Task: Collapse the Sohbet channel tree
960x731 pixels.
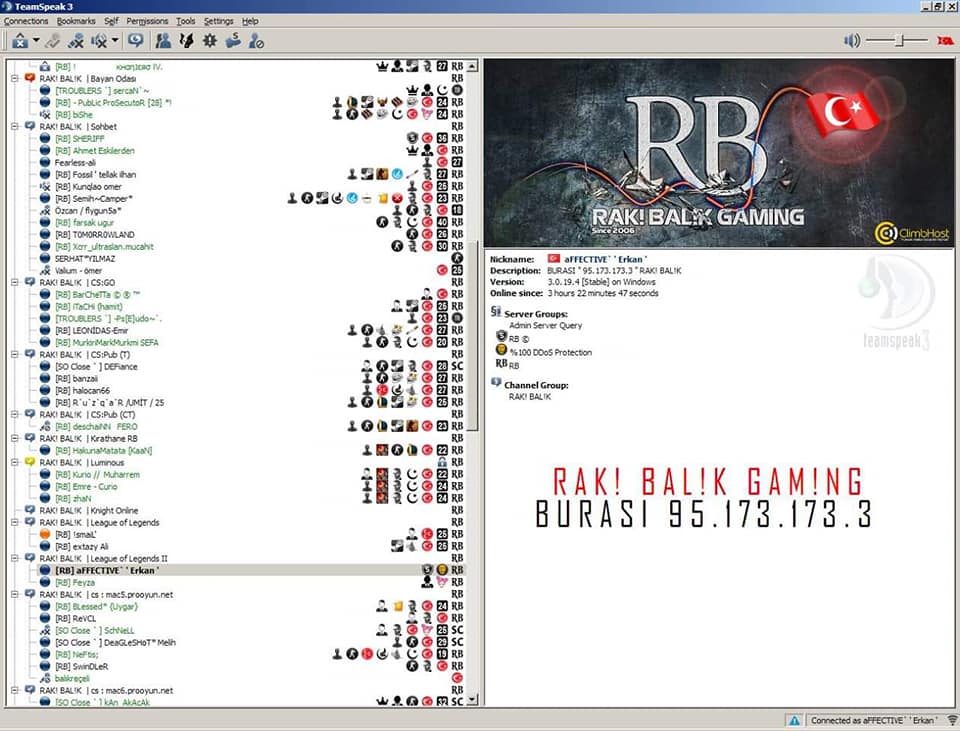Action: pyautogui.click(x=15, y=127)
